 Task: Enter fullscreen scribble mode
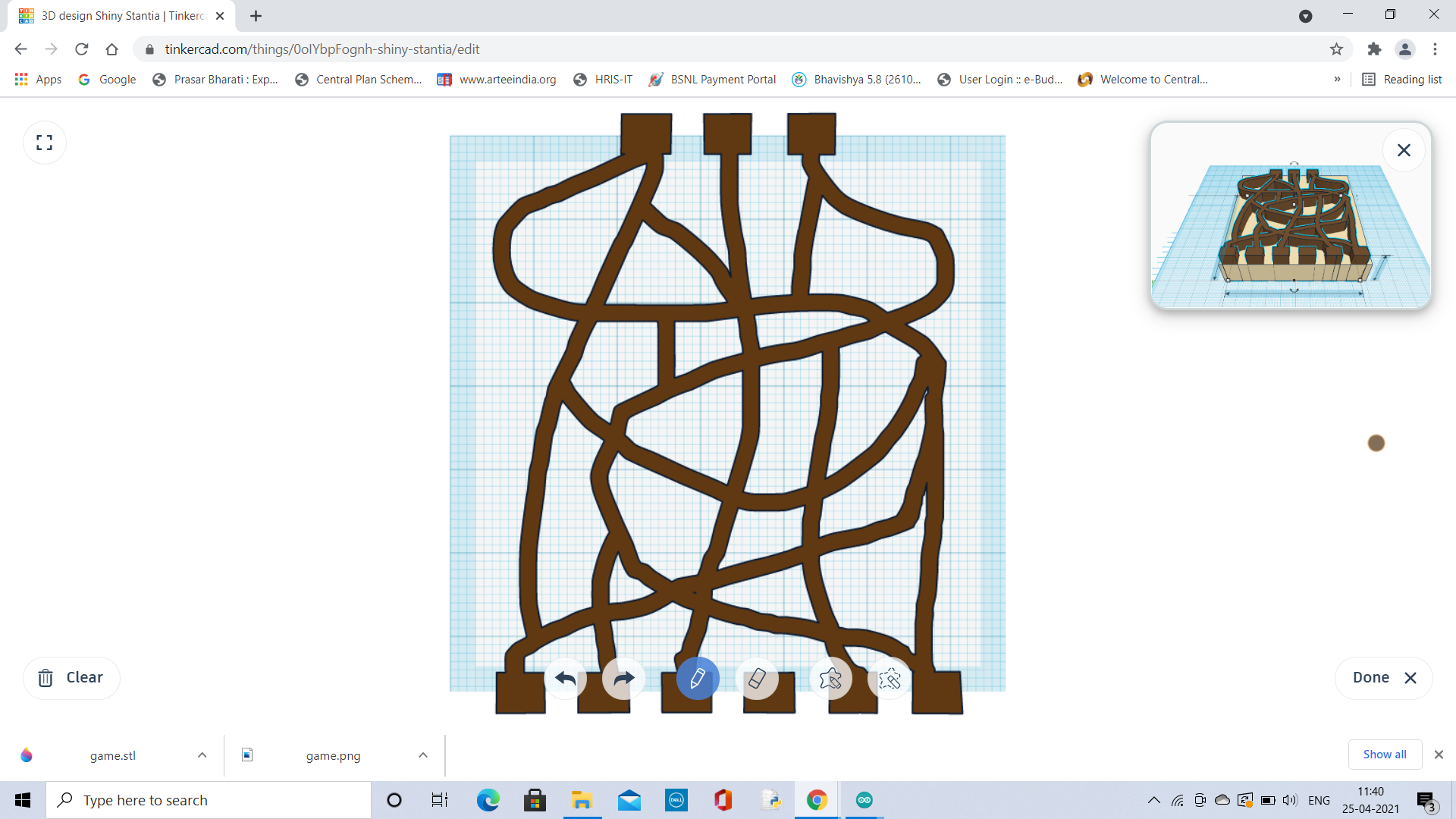coord(44,142)
